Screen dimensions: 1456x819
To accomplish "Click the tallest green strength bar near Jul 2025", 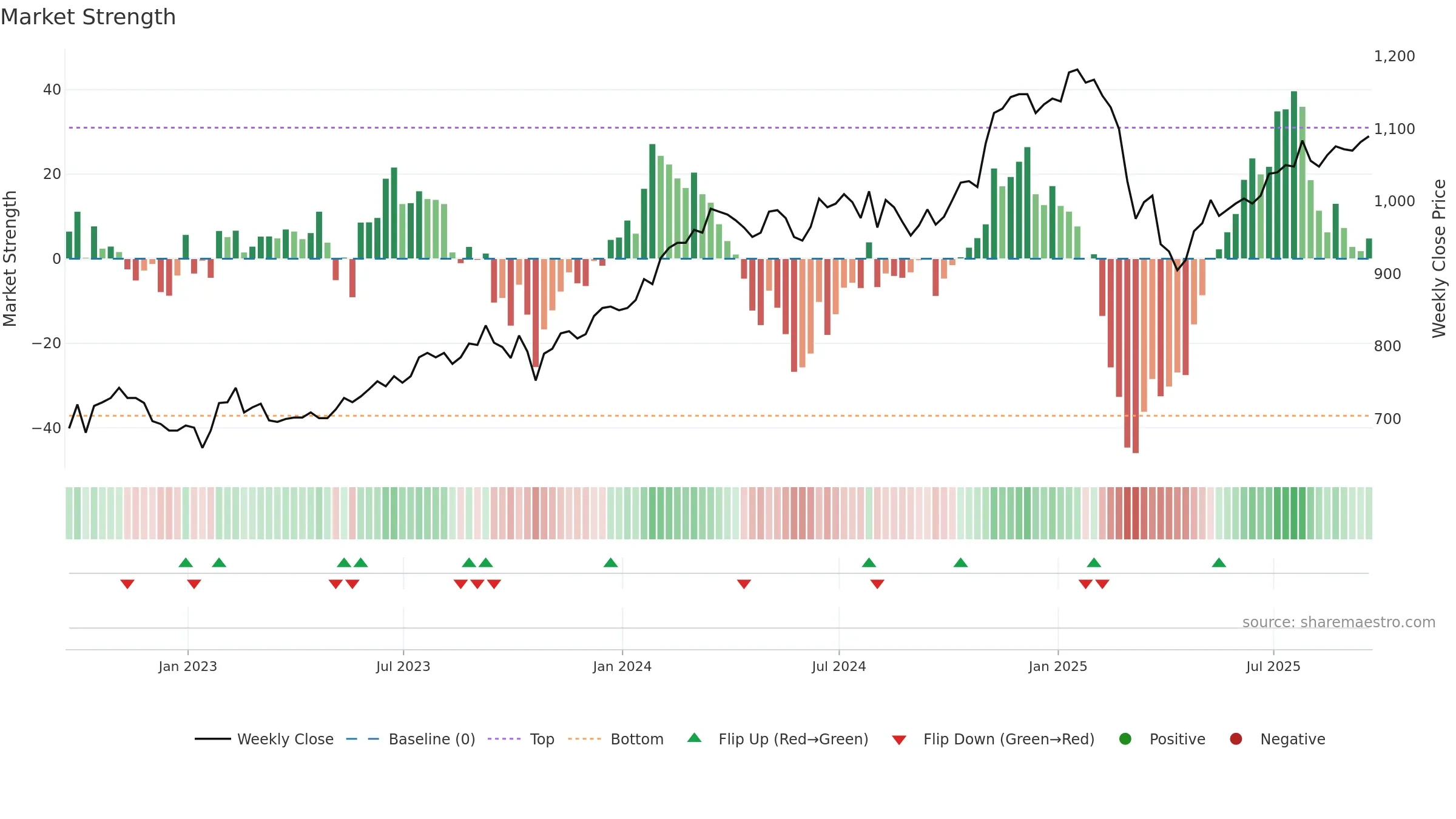I will [x=1294, y=175].
